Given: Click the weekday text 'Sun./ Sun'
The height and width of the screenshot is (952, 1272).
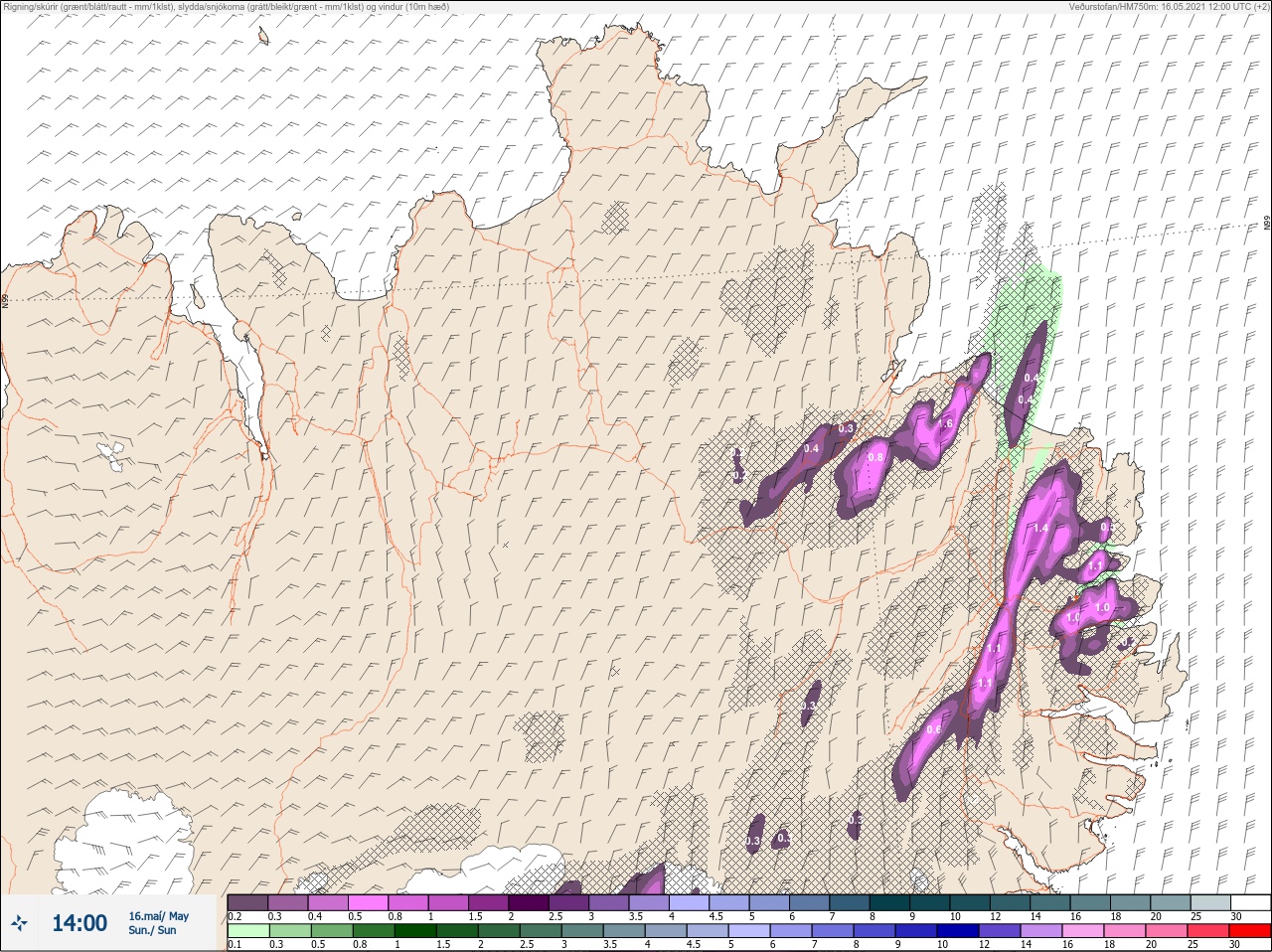Looking at the screenshot, I should [x=153, y=930].
